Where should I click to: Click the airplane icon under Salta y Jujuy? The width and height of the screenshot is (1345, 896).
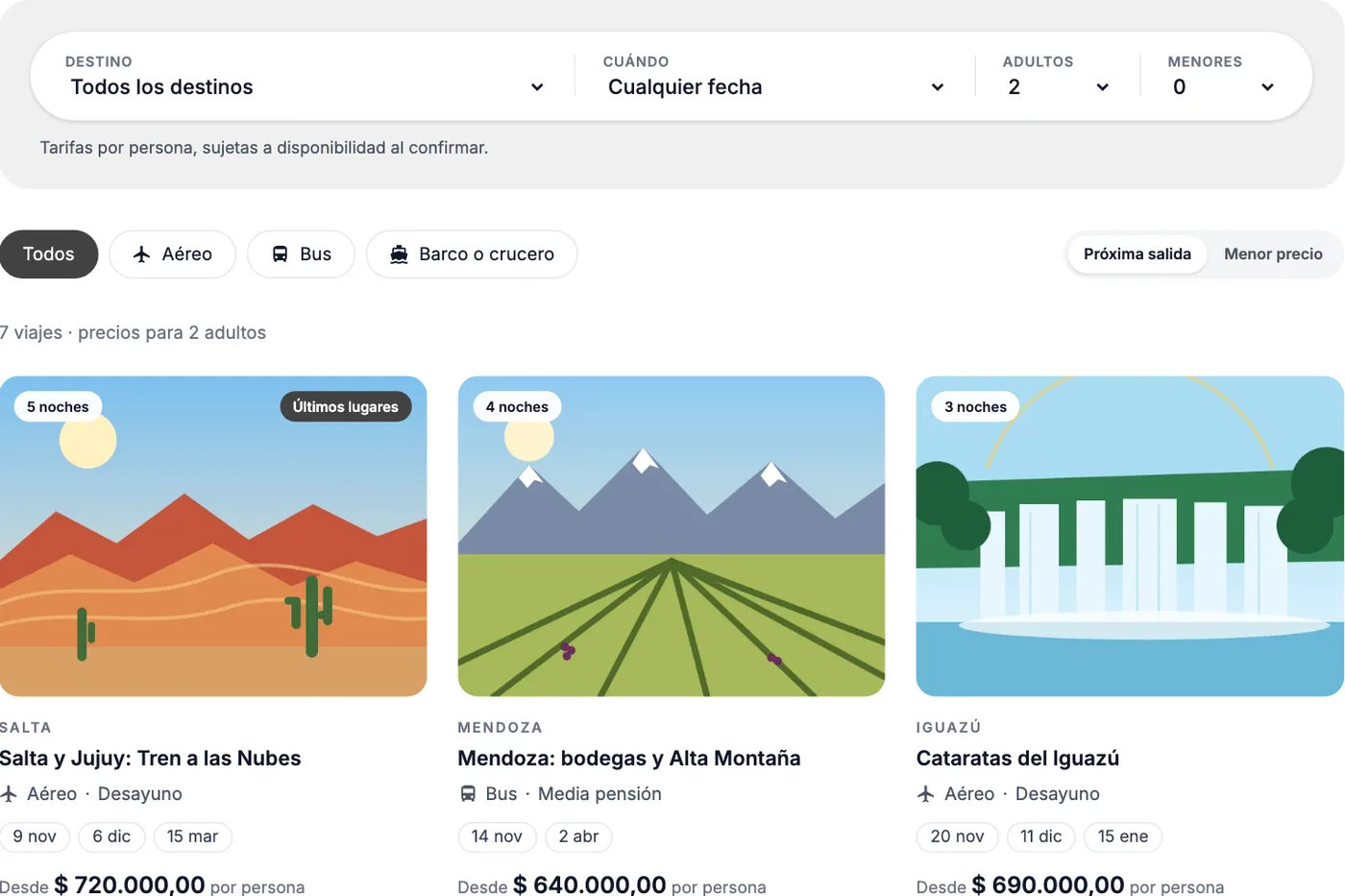pos(9,794)
